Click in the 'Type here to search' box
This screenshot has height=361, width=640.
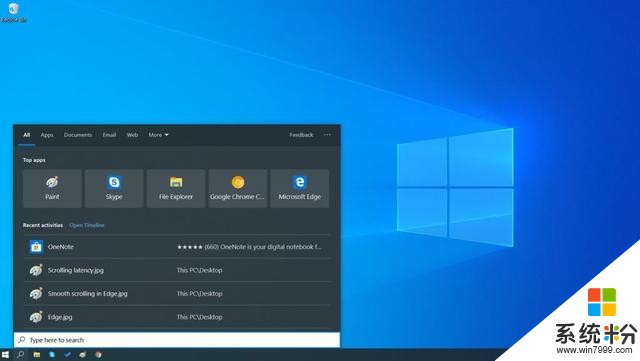pyautogui.click(x=177, y=340)
